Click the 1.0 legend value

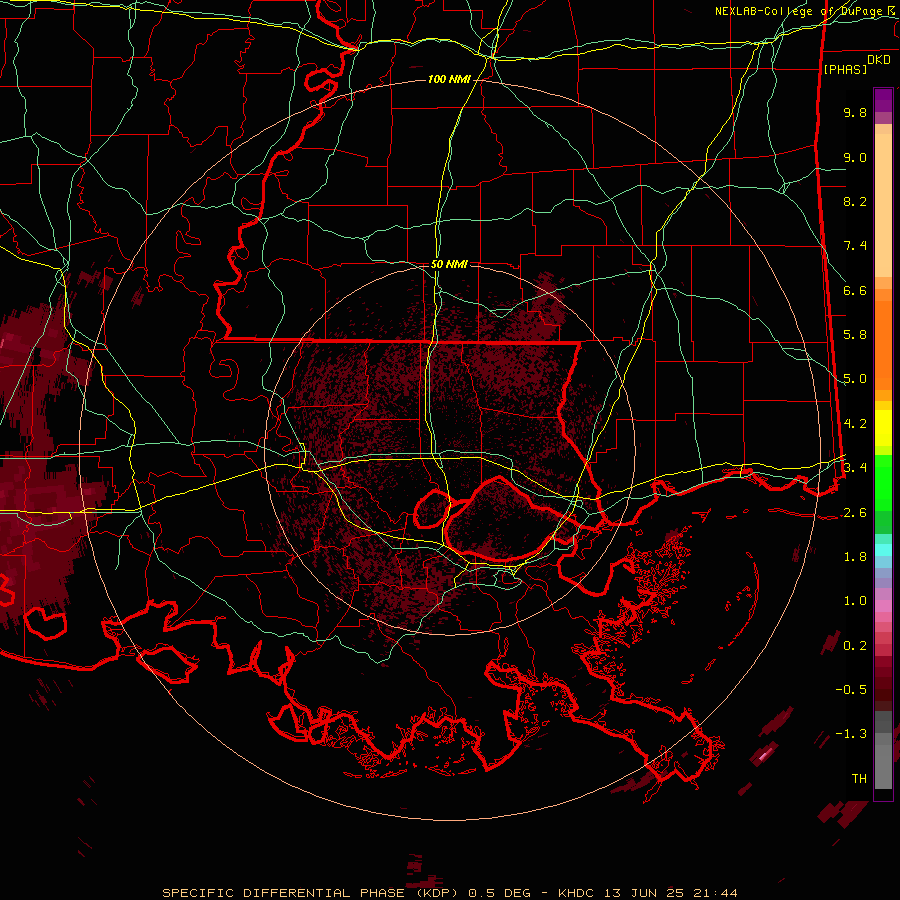855,601
